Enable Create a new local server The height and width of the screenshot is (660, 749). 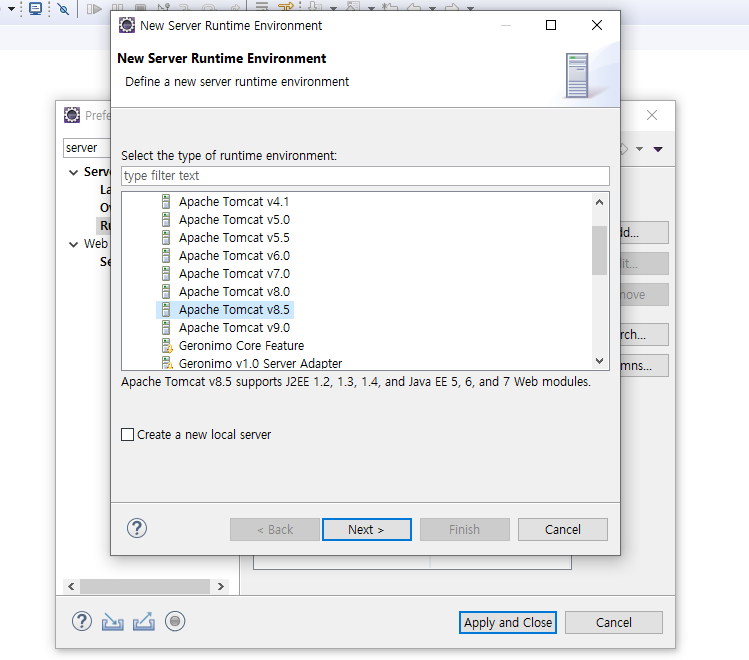click(x=128, y=435)
